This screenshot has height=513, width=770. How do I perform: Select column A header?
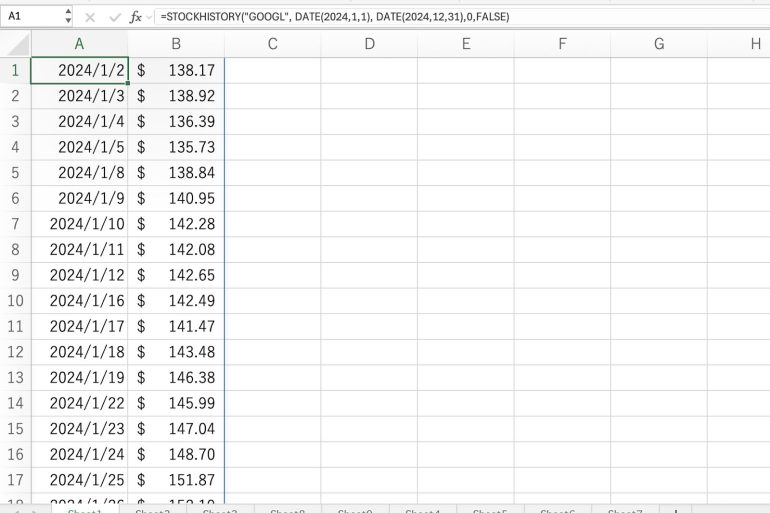tap(79, 44)
